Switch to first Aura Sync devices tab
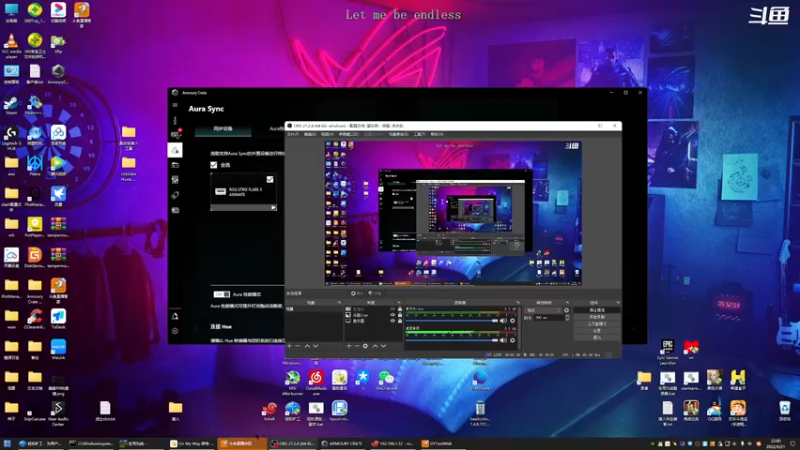Image resolution: width=800 pixels, height=450 pixels. [x=223, y=129]
